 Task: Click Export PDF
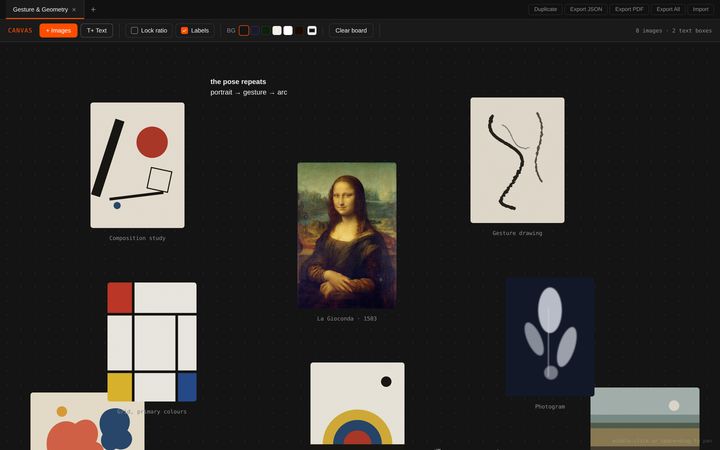coord(629,9)
